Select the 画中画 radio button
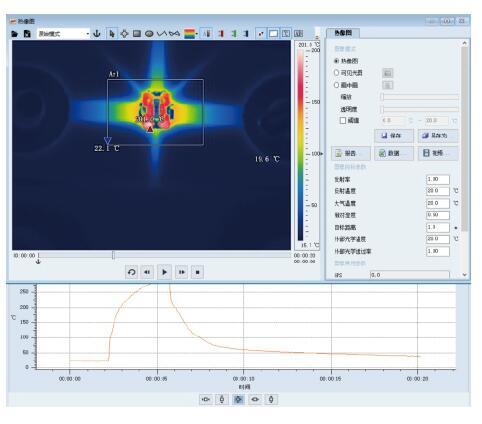 point(336,85)
